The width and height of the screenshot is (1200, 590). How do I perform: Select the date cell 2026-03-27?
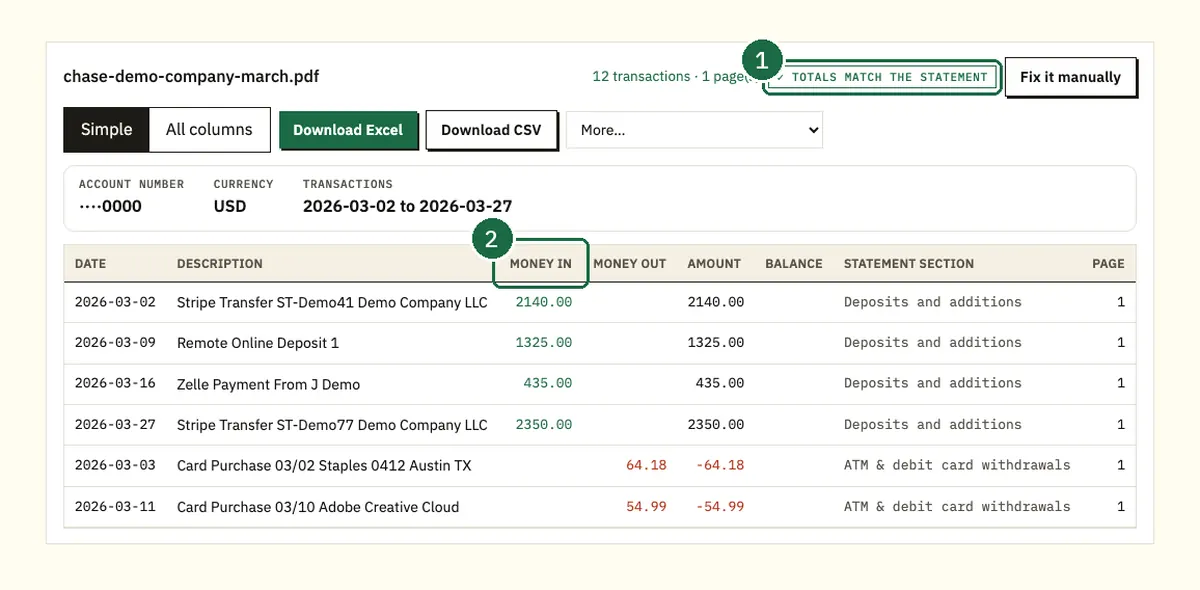[x=115, y=425]
